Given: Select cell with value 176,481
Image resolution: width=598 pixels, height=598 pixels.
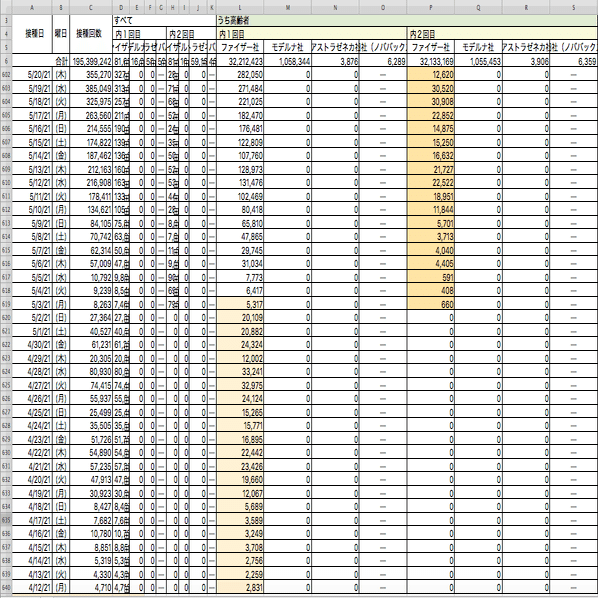Looking at the screenshot, I should click(x=240, y=129).
